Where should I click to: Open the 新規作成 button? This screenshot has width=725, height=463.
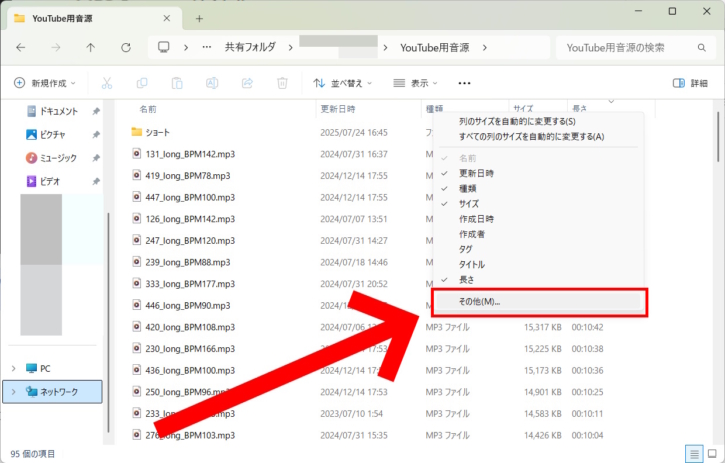(x=47, y=84)
